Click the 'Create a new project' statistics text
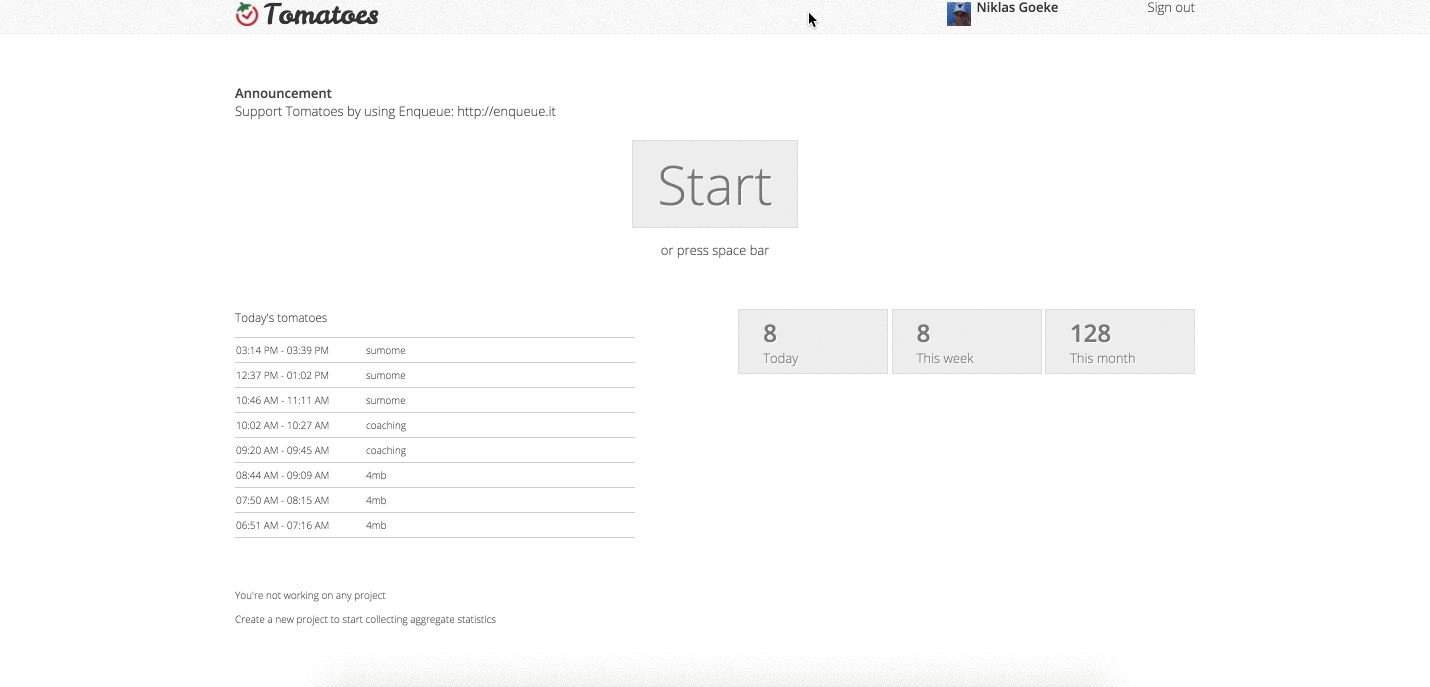Screen dimensions: 1430x687 365,620
